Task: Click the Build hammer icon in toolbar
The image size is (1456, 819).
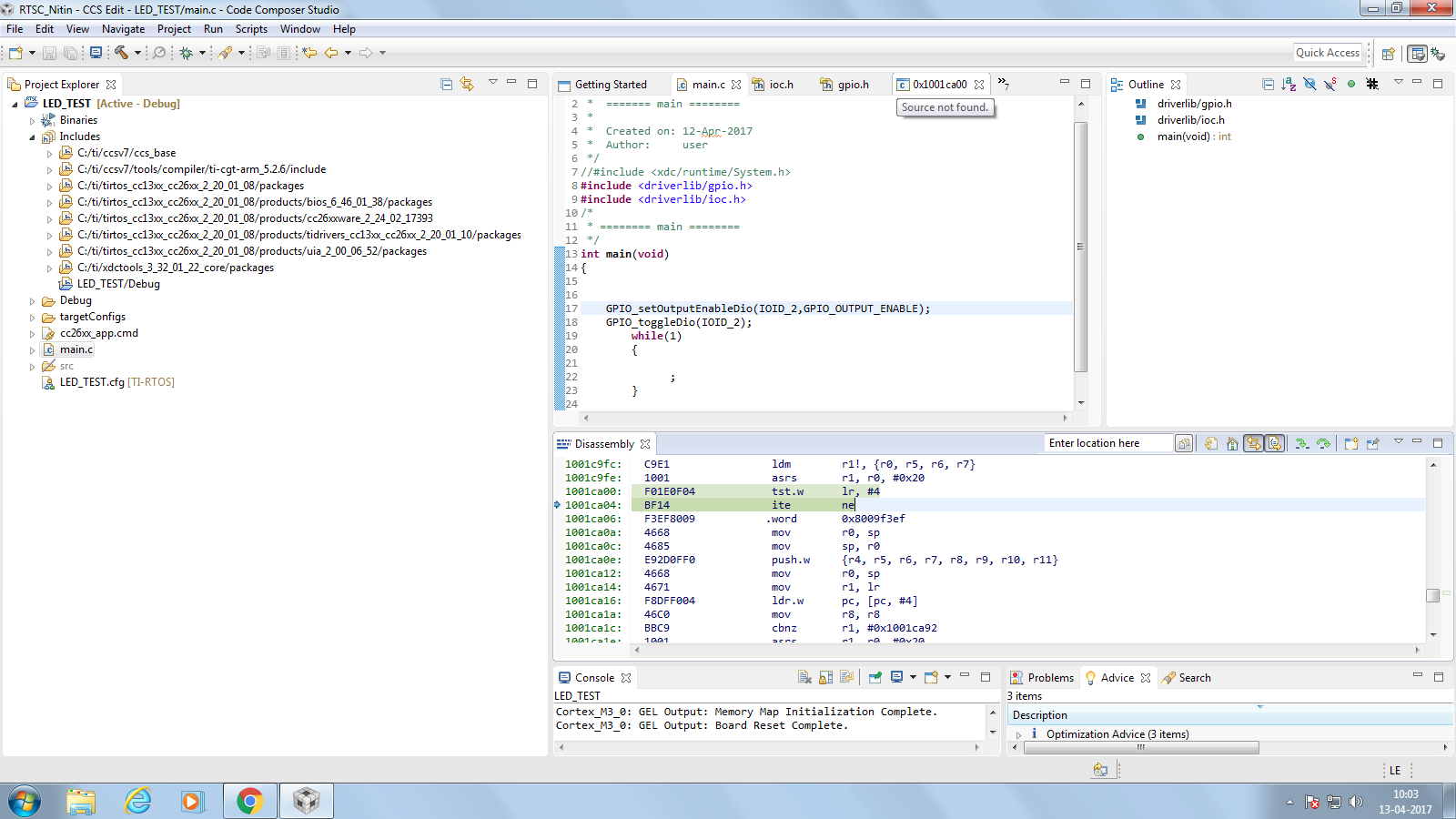Action: [121, 53]
